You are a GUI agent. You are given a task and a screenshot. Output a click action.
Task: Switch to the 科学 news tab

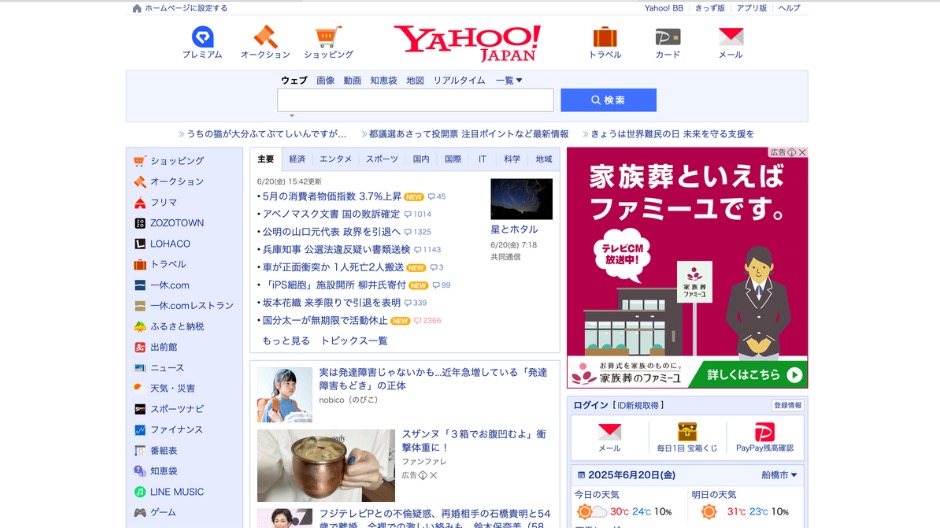click(512, 159)
